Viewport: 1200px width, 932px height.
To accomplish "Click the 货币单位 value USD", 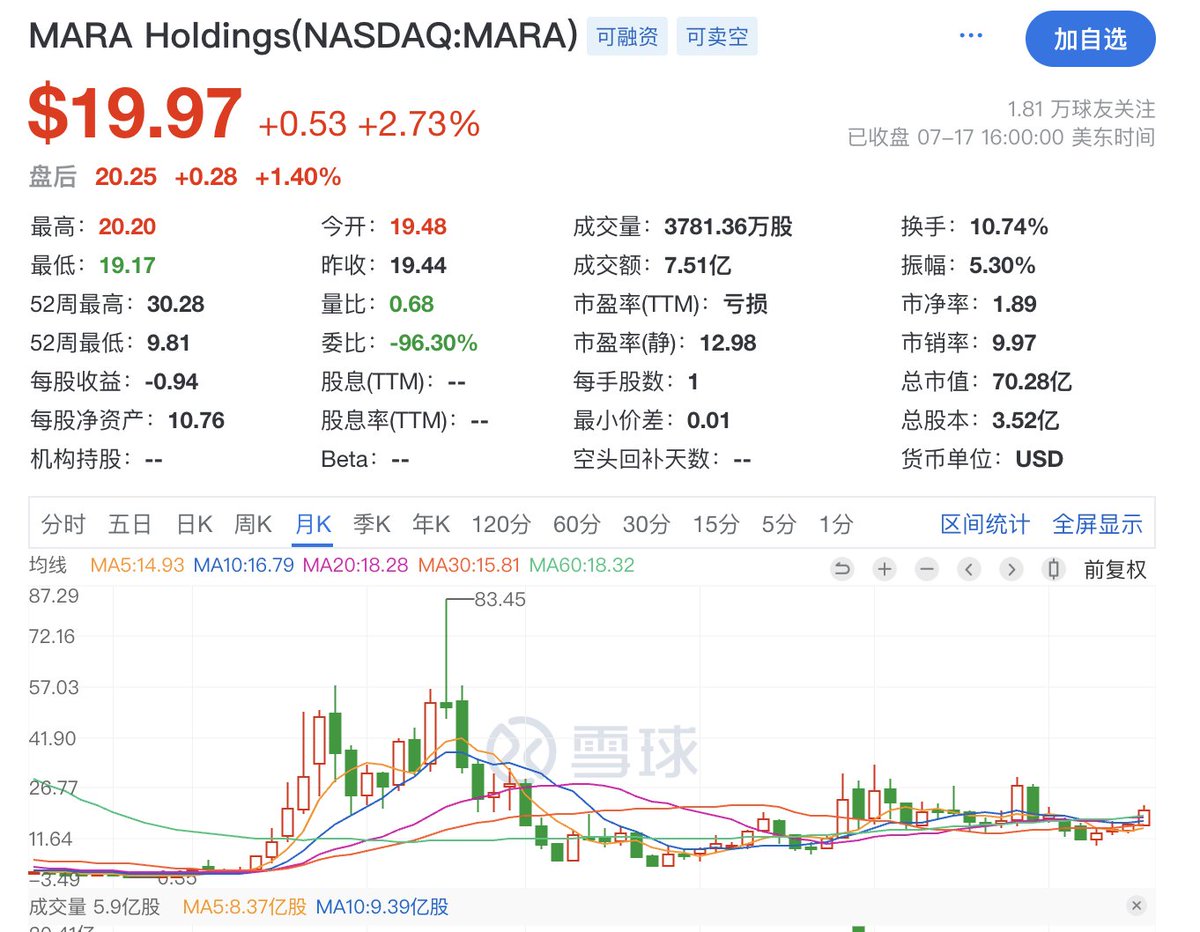I will tap(1040, 460).
